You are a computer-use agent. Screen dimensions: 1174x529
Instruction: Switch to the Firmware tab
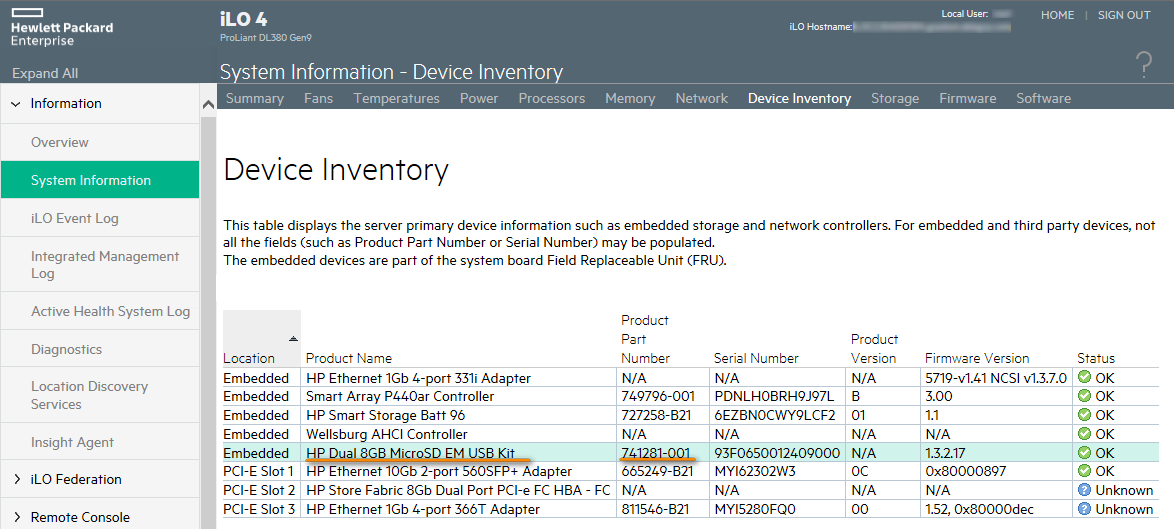(x=967, y=98)
